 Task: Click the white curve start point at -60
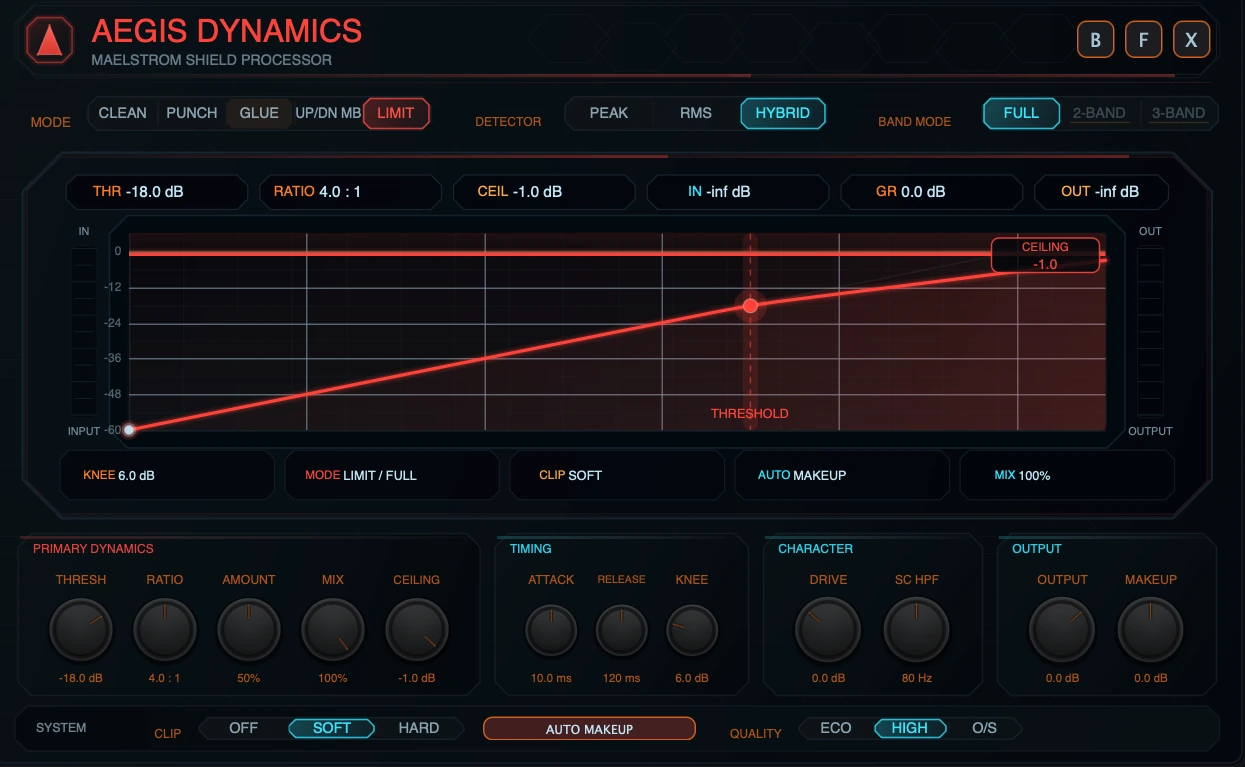click(x=129, y=430)
